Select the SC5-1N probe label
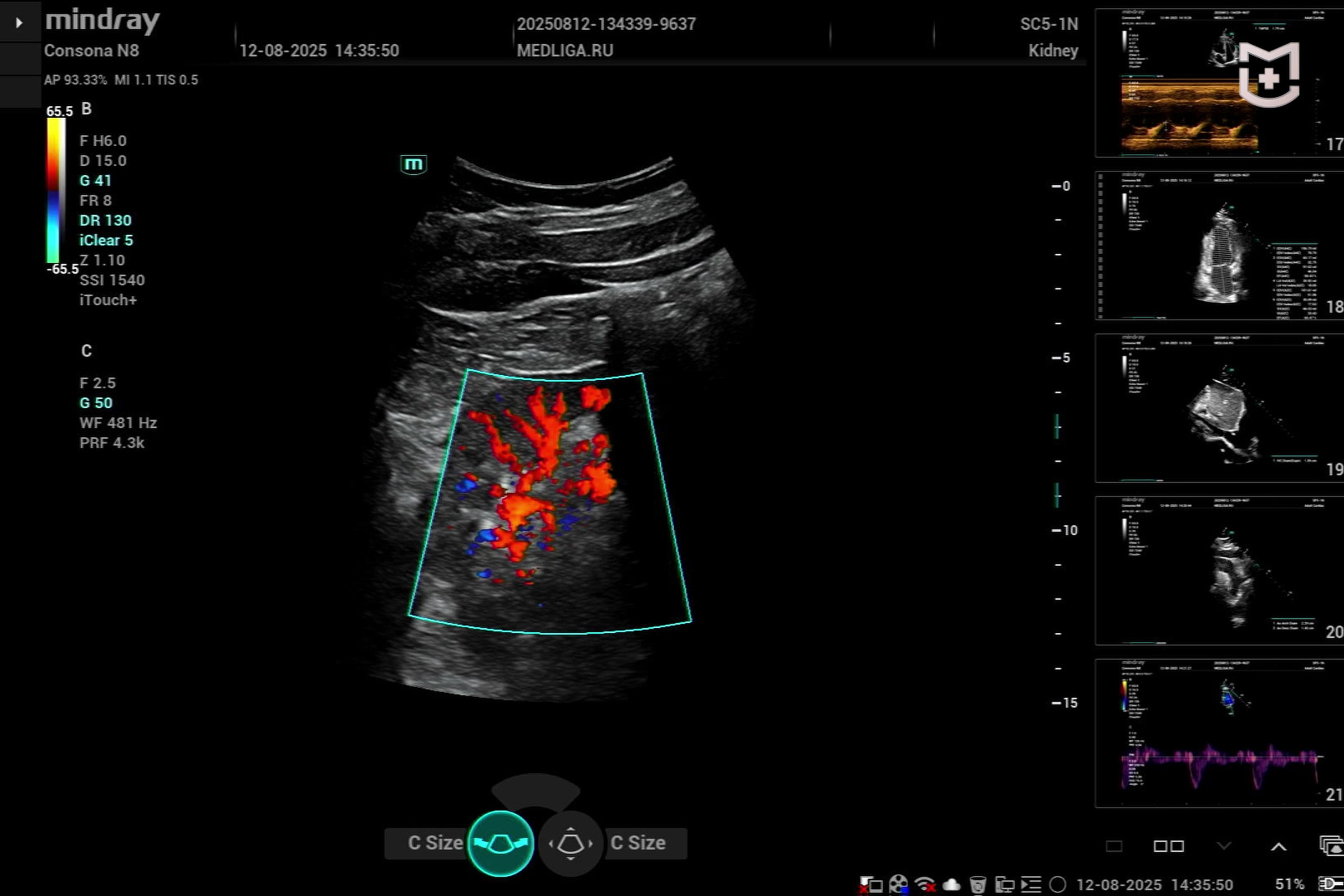The image size is (1344, 896). pos(1048,24)
